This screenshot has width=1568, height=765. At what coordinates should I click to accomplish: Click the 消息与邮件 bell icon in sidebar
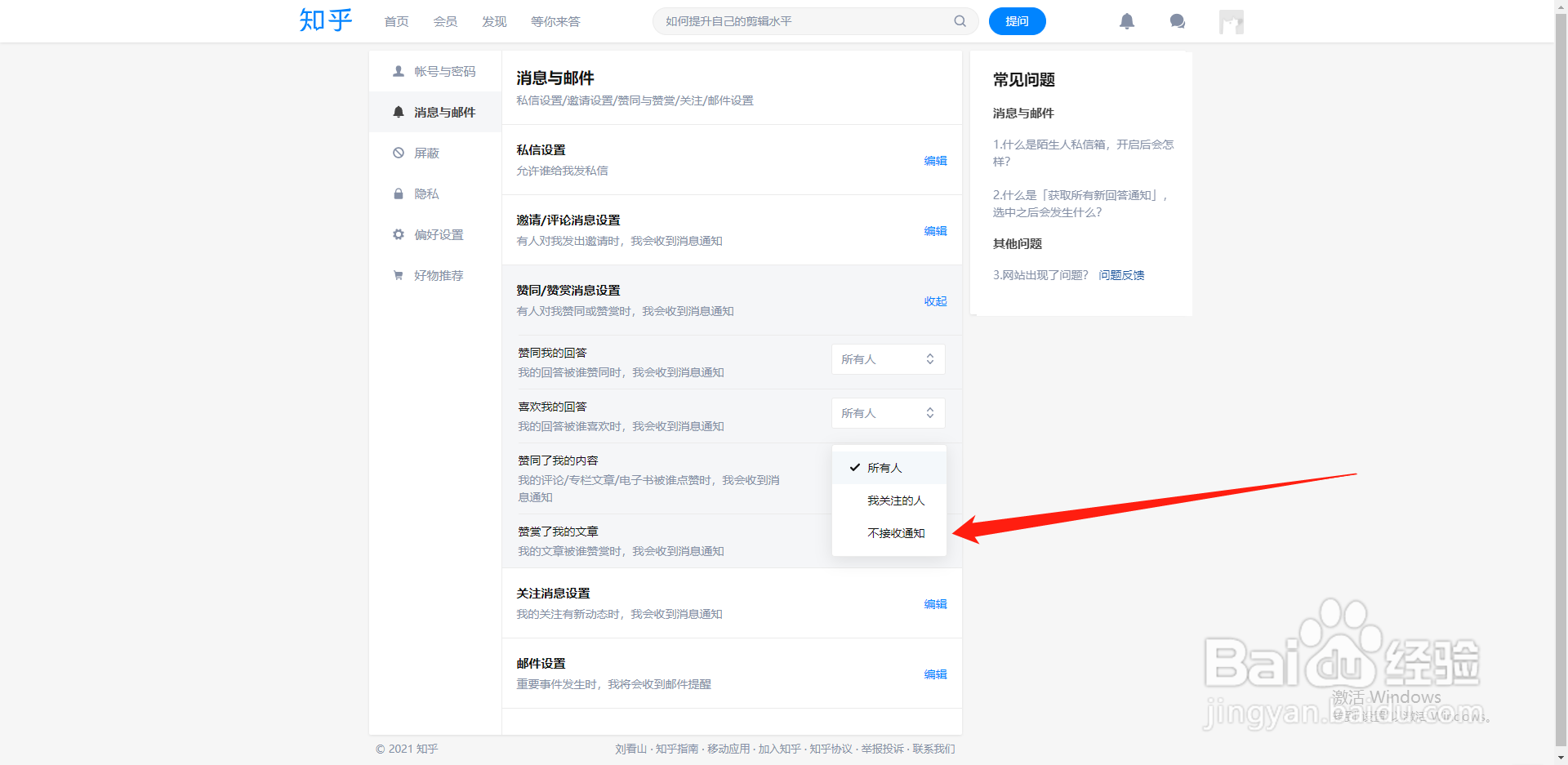click(399, 112)
